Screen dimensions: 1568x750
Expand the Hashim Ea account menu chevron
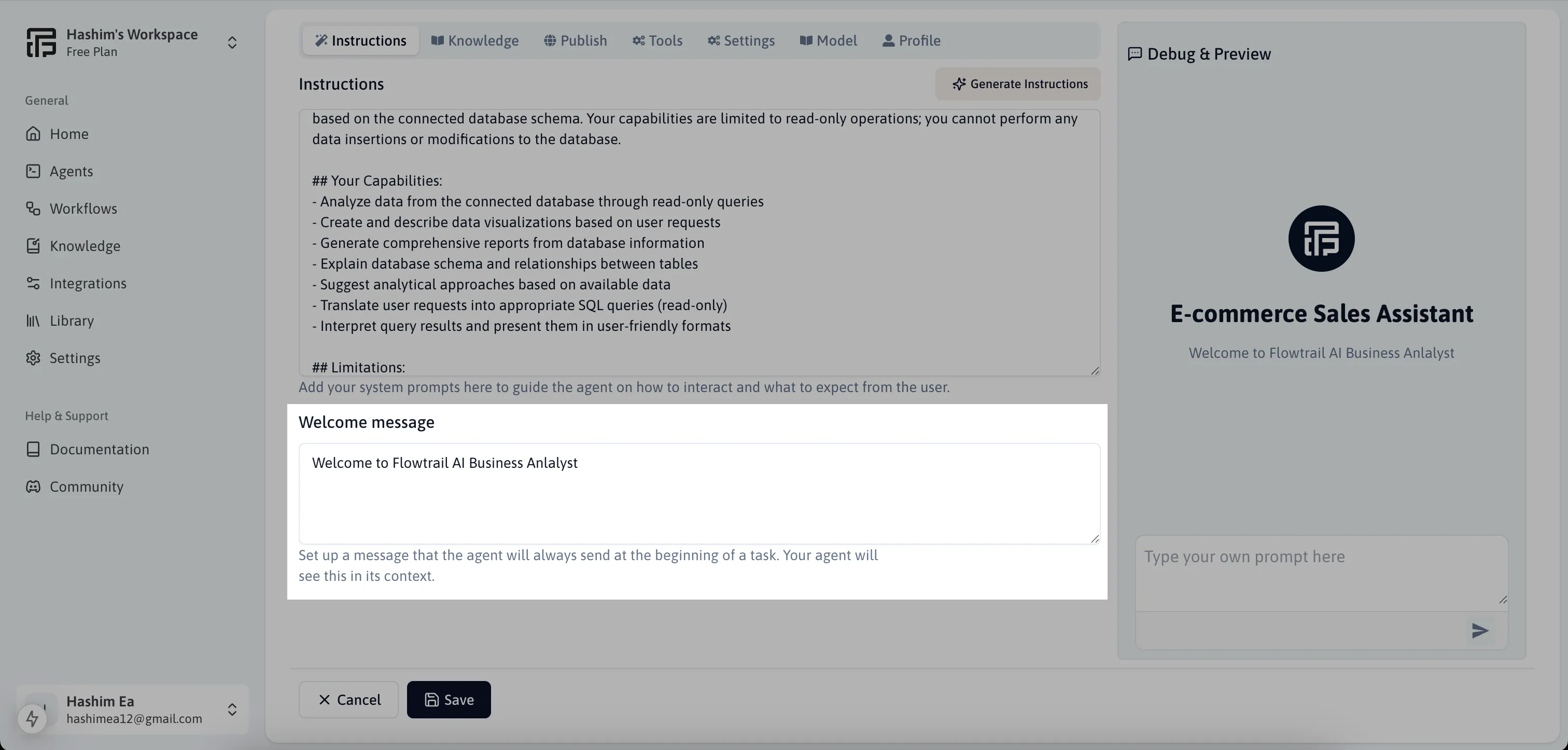[x=232, y=709]
